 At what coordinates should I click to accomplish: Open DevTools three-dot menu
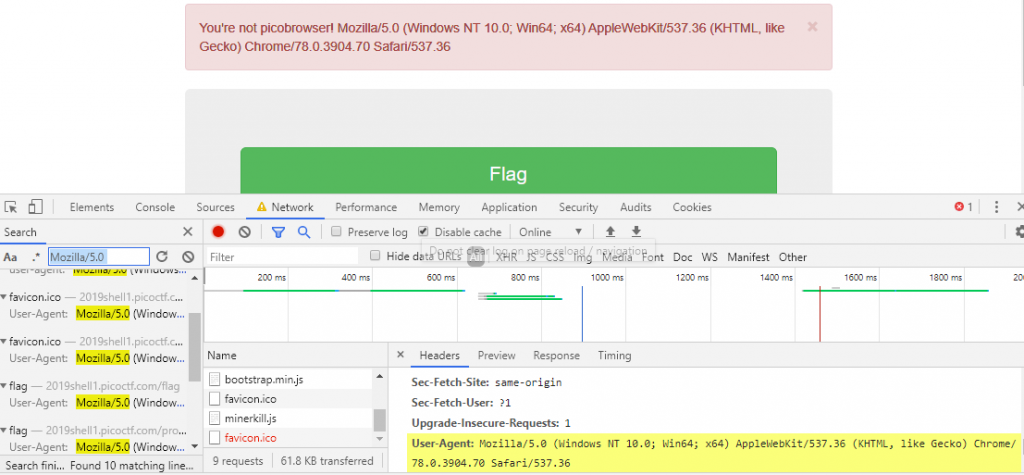pyautogui.click(x=997, y=207)
